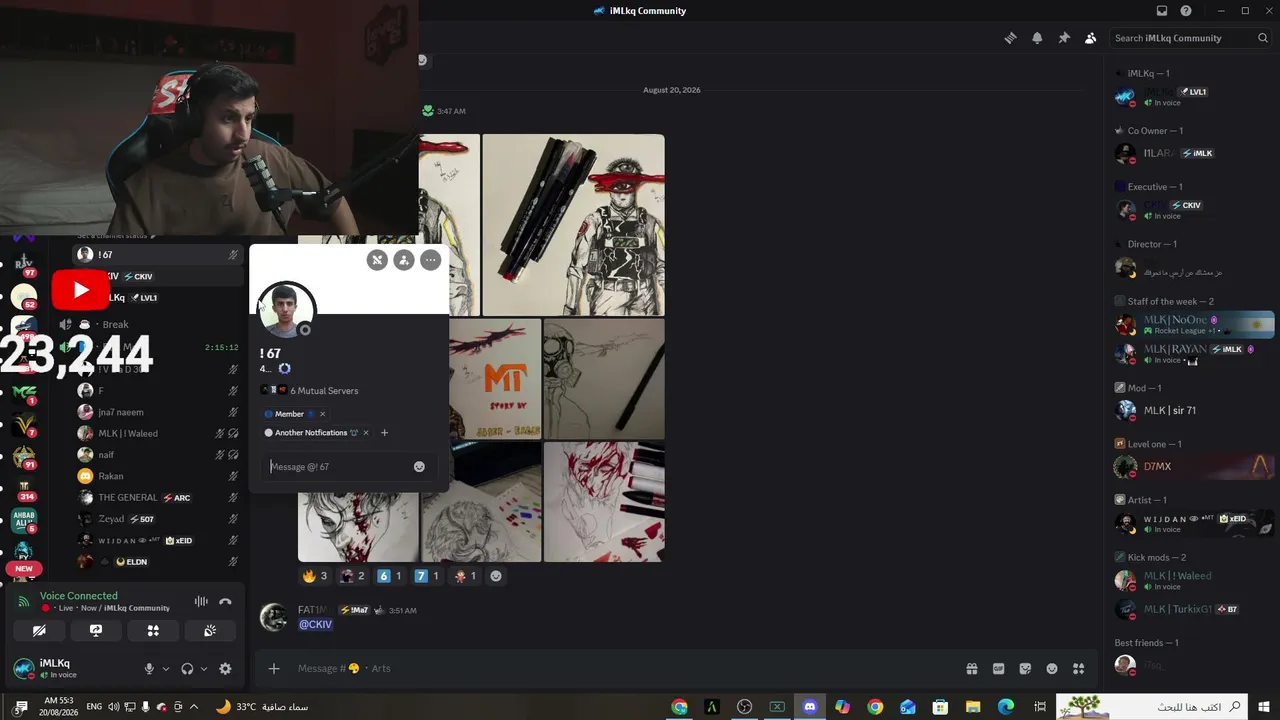The width and height of the screenshot is (1280, 720).
Task: Open the GIF picker
Action: [x=998, y=668]
